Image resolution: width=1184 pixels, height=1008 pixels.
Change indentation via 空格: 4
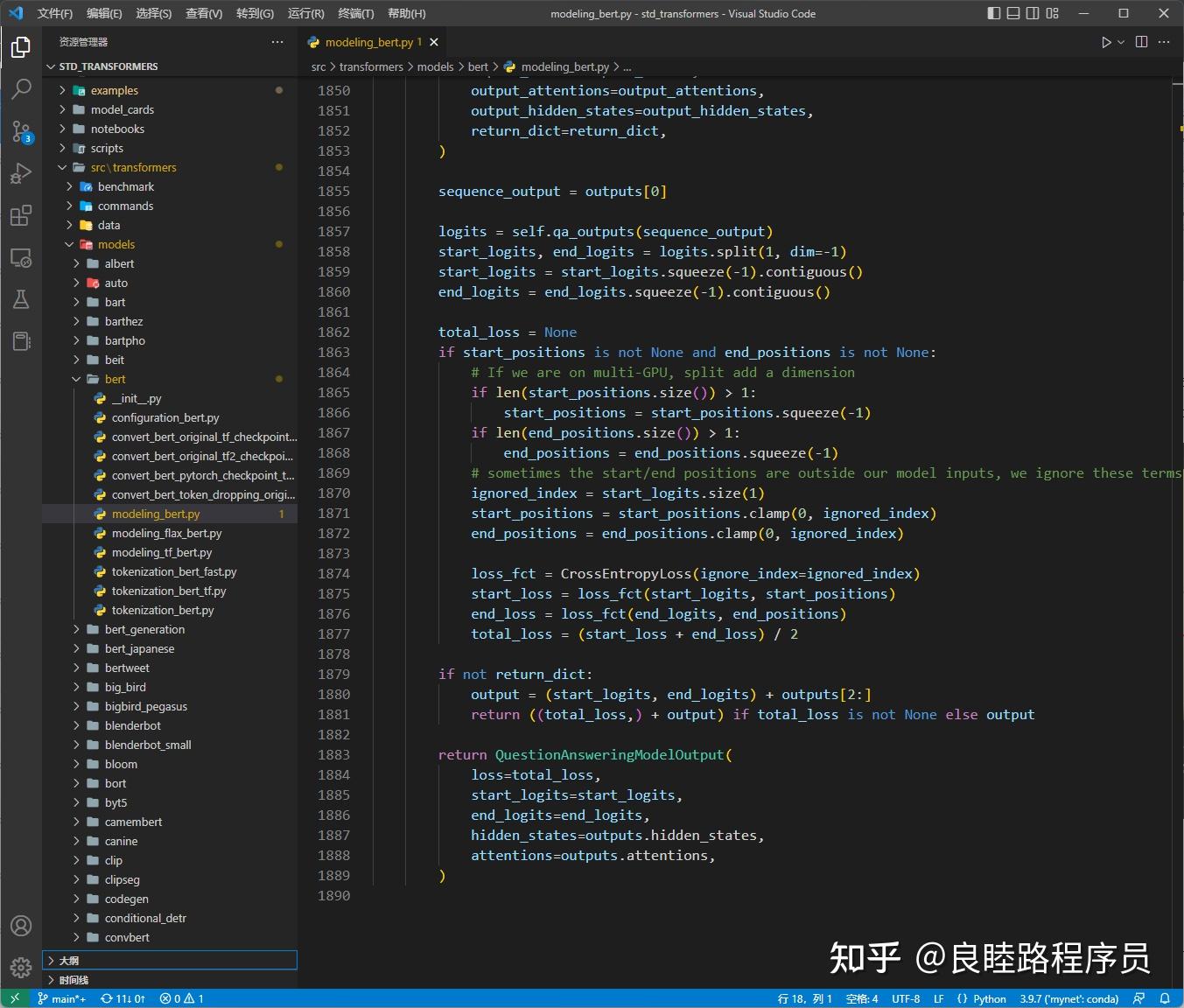(x=862, y=998)
